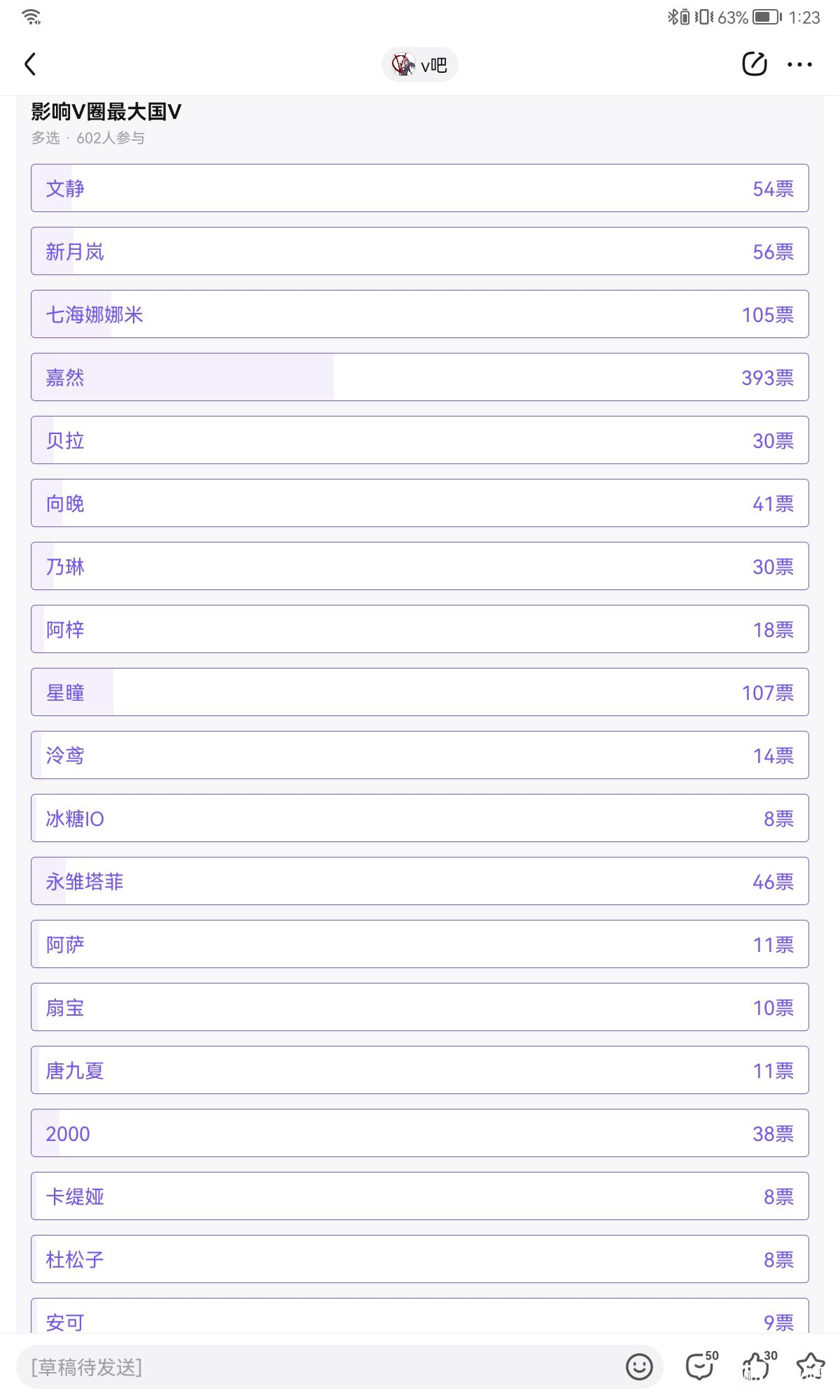The image size is (840, 1400).
Task: Choose poll option 向晚
Action: coord(420,503)
